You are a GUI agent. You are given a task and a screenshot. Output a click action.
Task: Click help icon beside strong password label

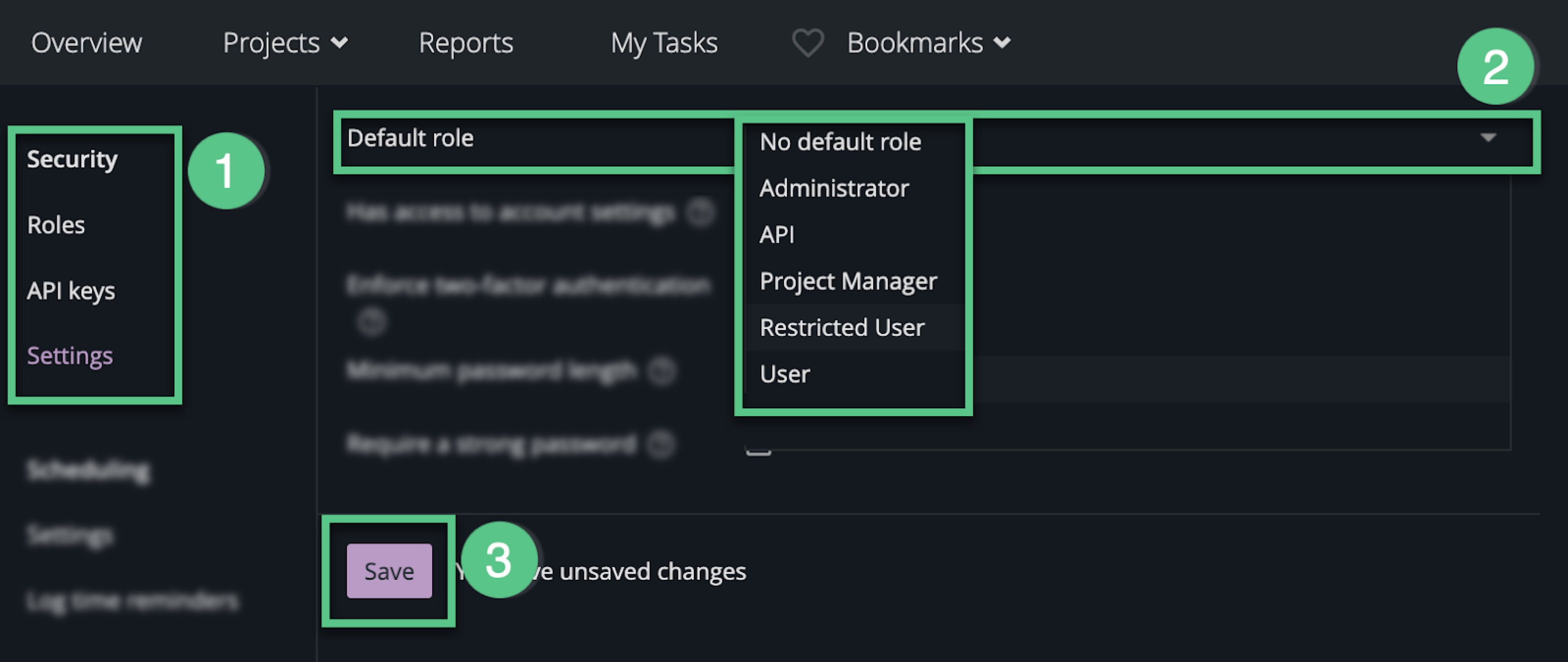[661, 444]
